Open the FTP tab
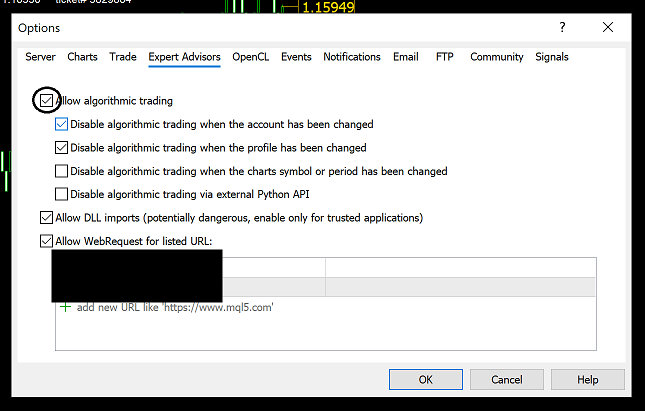 click(445, 57)
